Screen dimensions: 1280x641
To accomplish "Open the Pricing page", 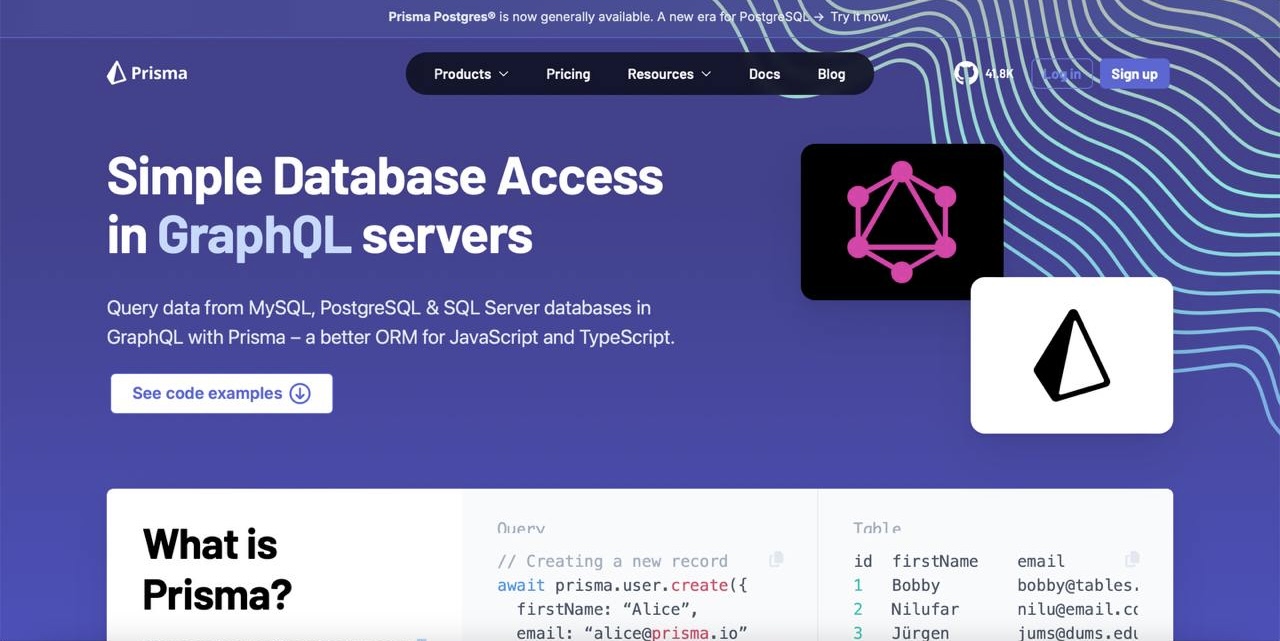I will click(x=568, y=74).
